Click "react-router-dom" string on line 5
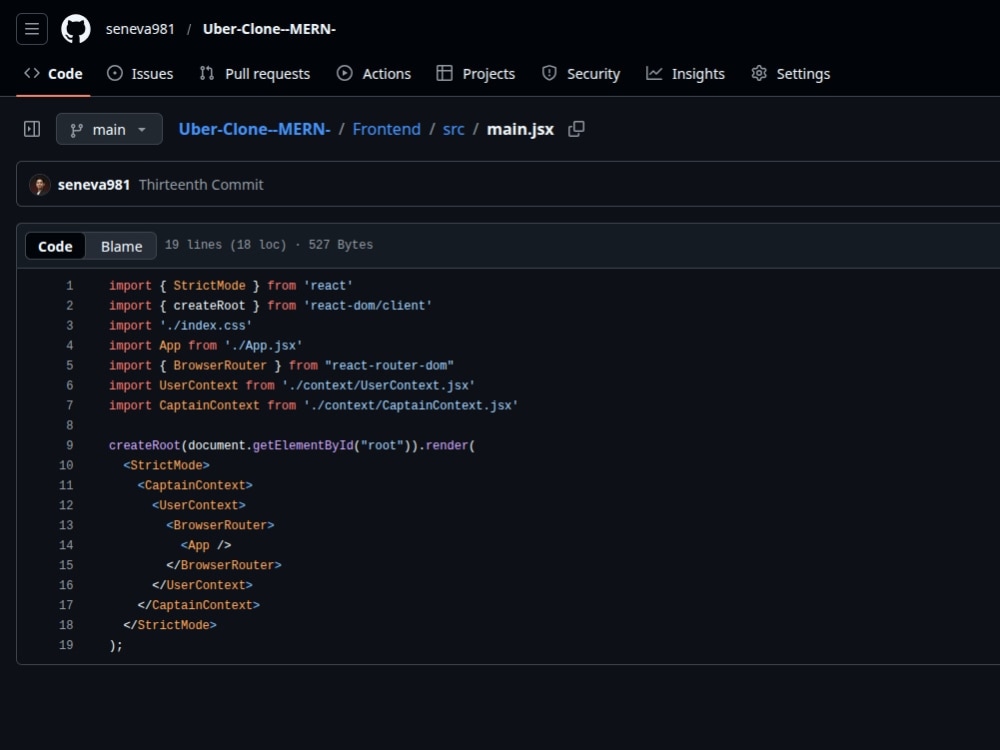The image size is (1000, 750). [389, 365]
